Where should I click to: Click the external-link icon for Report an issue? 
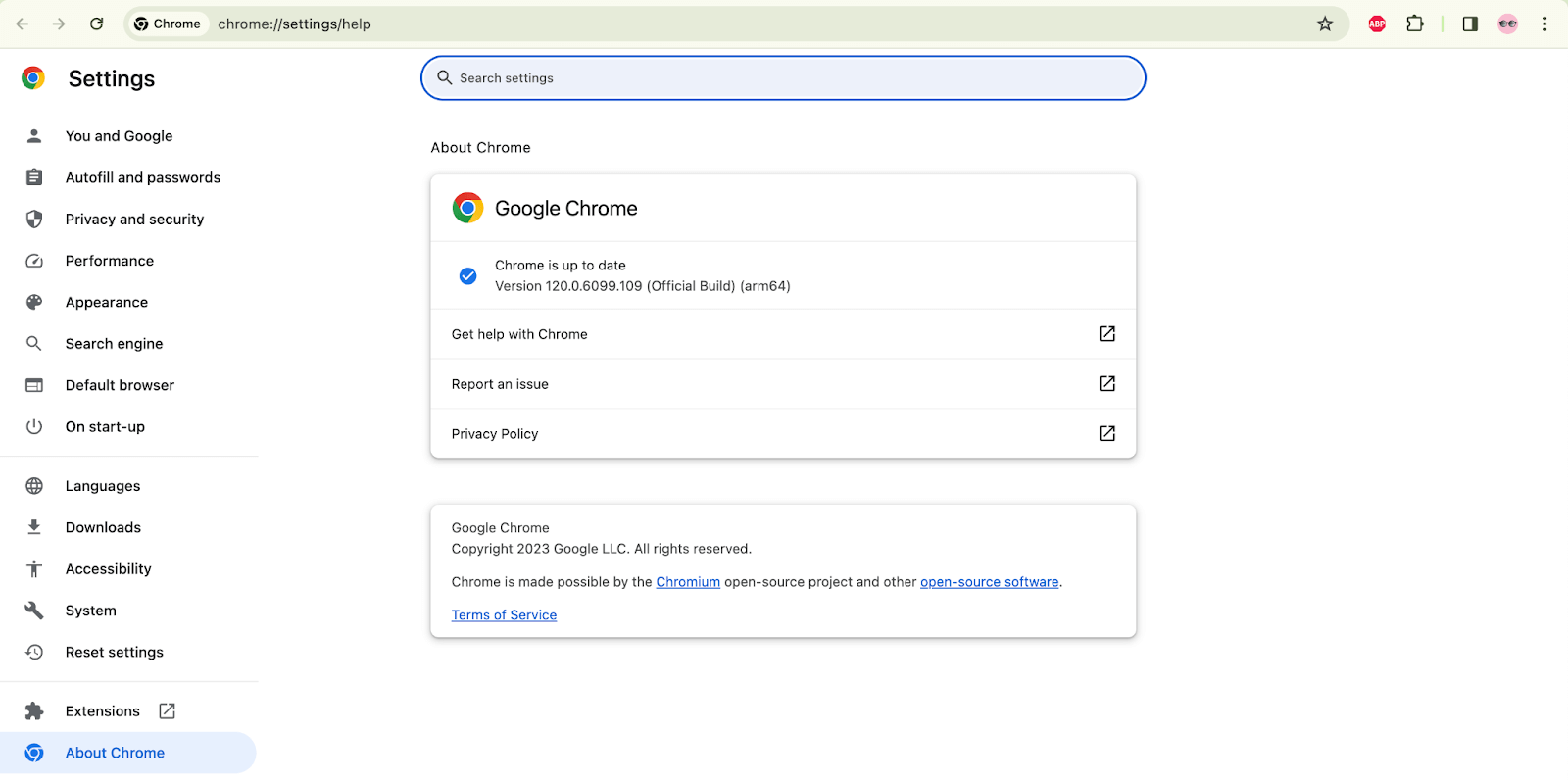[1107, 384]
